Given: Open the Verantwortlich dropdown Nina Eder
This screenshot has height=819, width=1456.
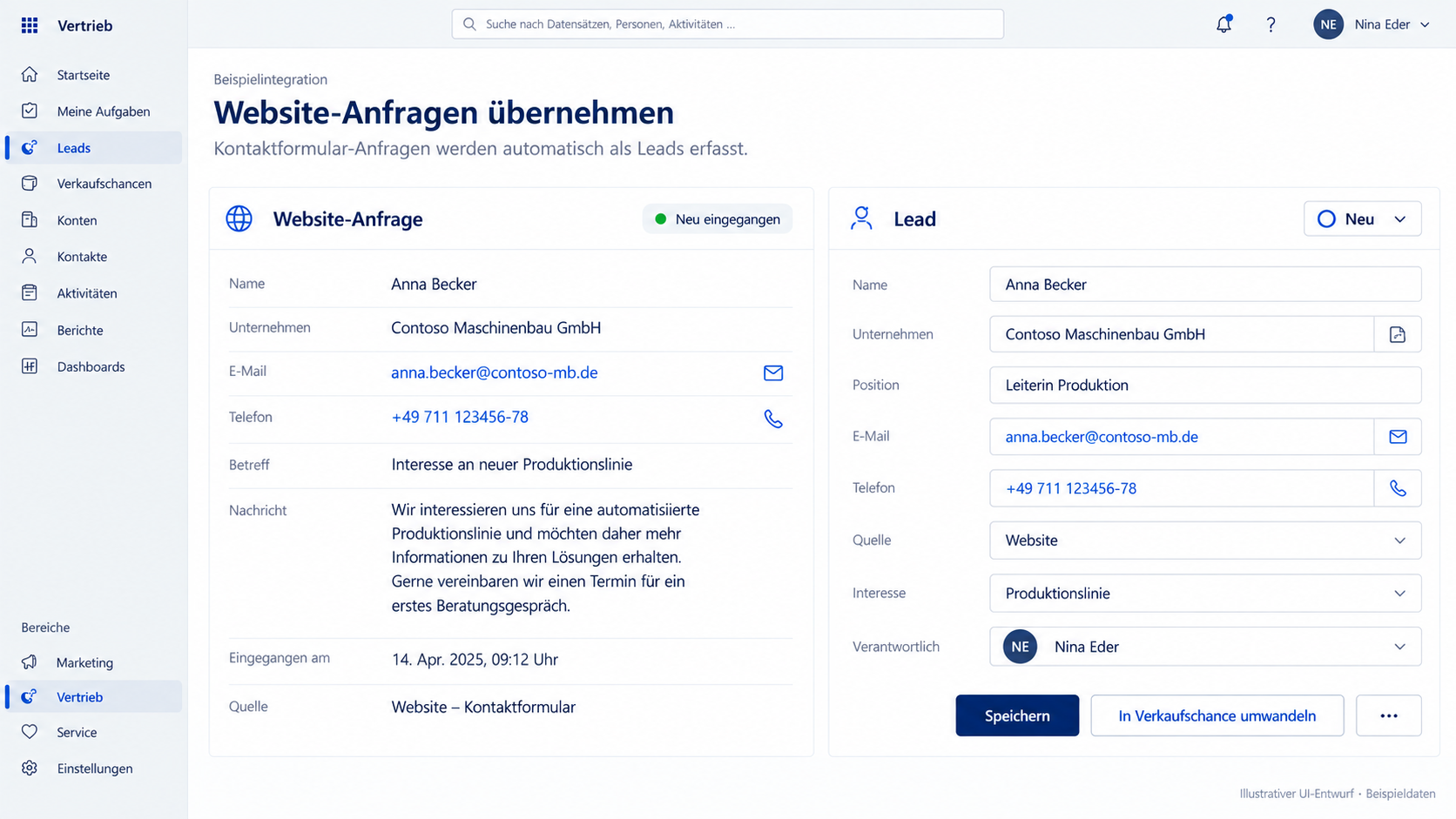Looking at the screenshot, I should [1205, 647].
